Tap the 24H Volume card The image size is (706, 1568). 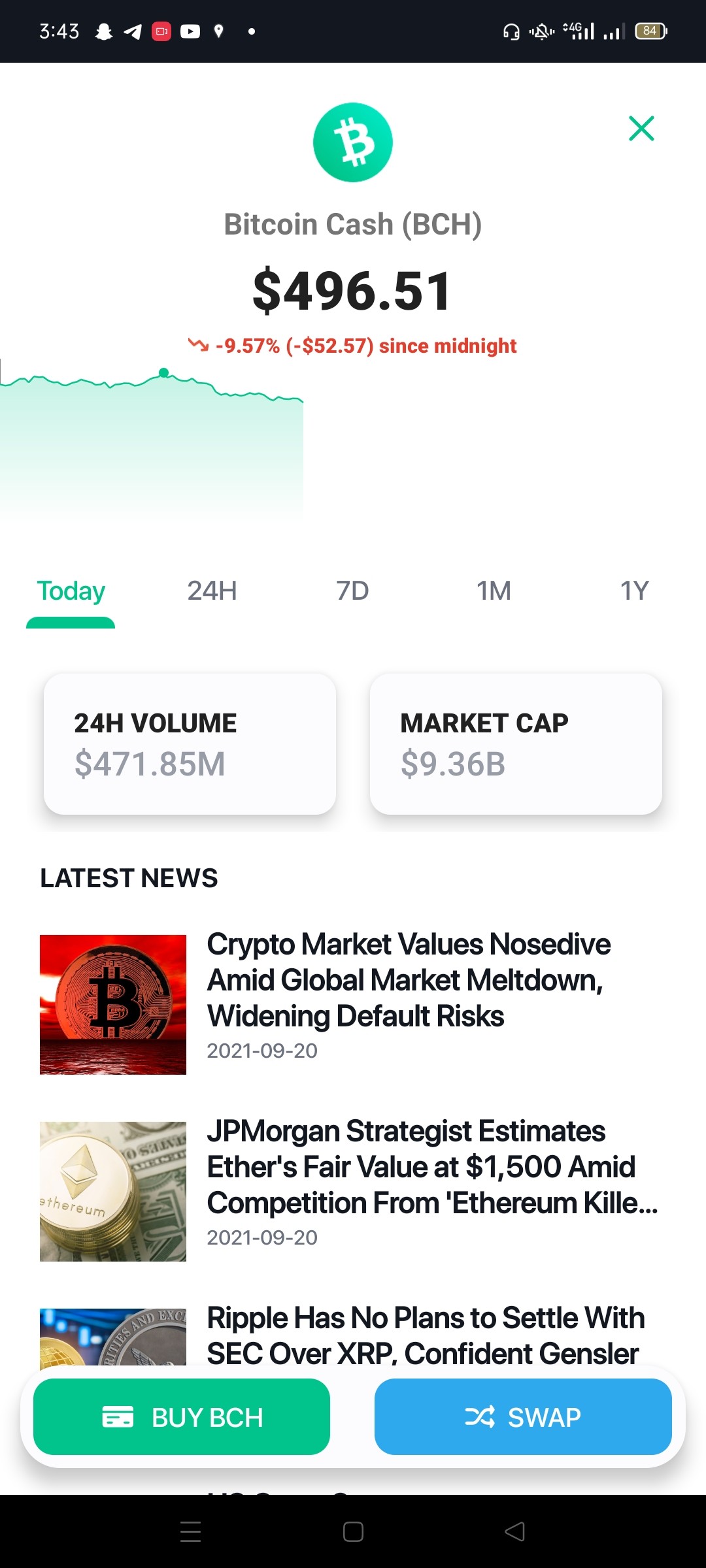(190, 744)
